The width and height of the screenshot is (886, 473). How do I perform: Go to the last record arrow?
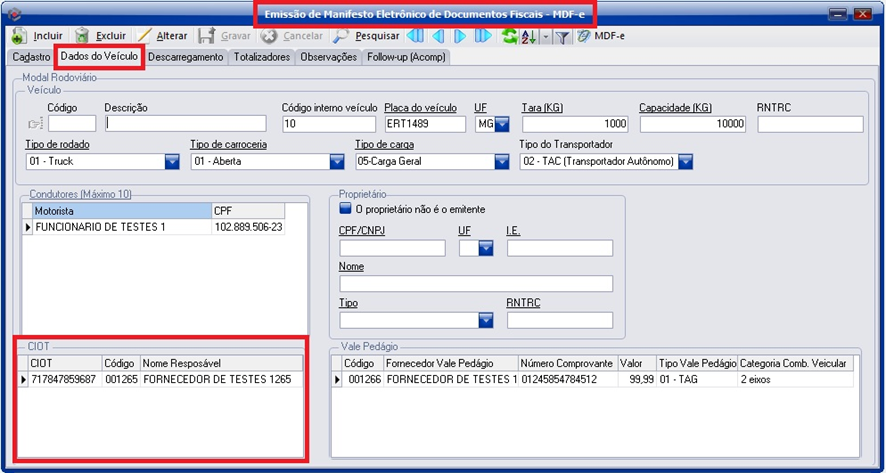click(x=483, y=36)
